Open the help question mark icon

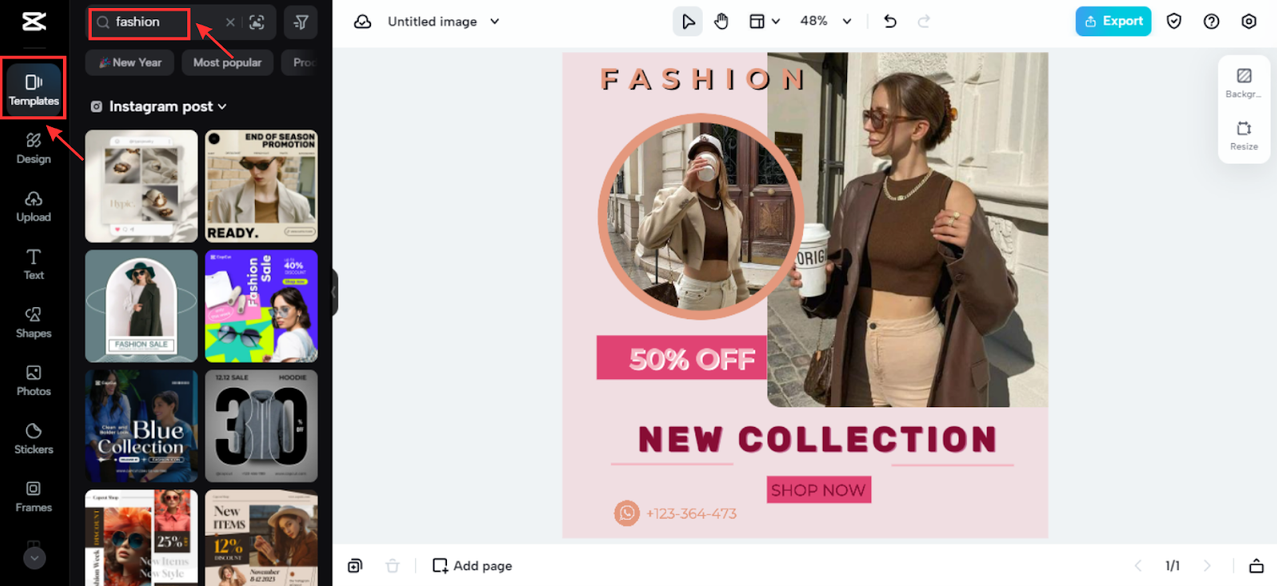(x=1211, y=21)
